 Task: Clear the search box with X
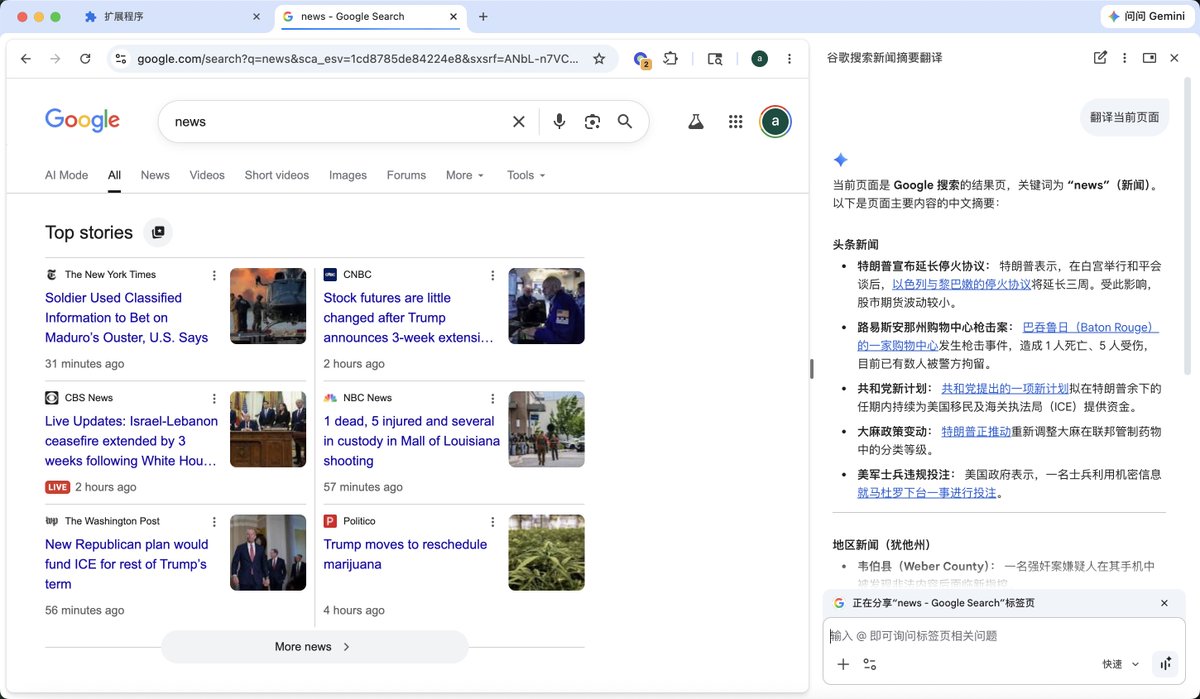click(x=519, y=121)
